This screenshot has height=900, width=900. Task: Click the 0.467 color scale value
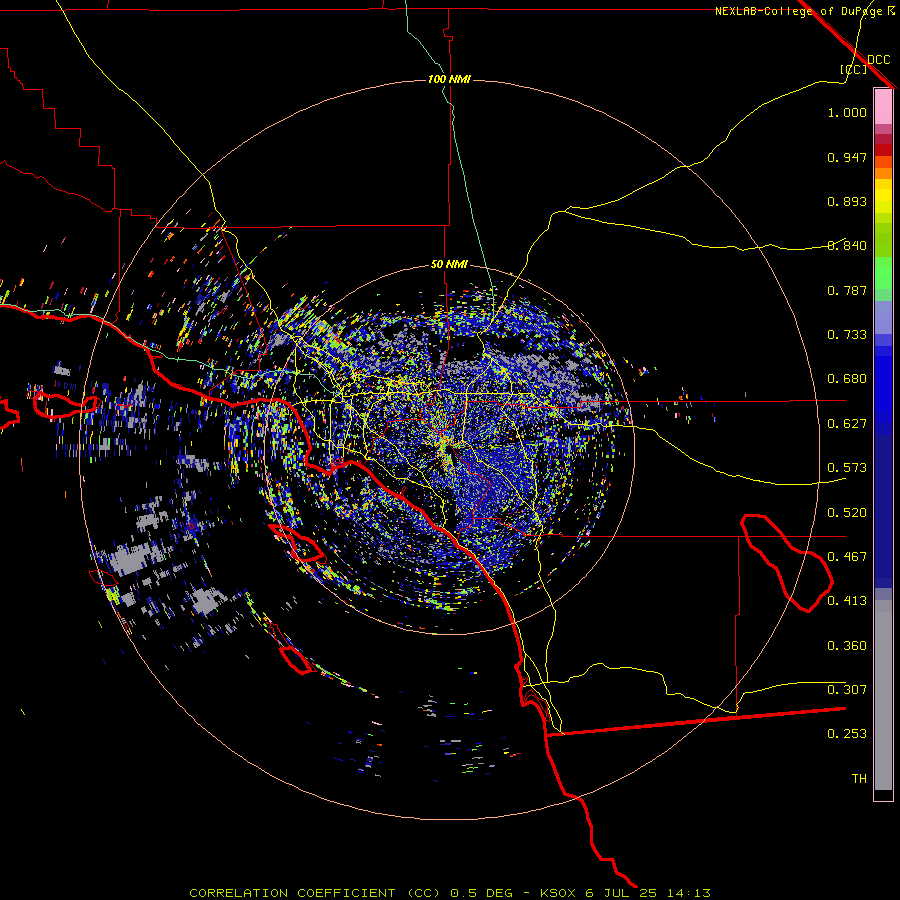(847, 557)
